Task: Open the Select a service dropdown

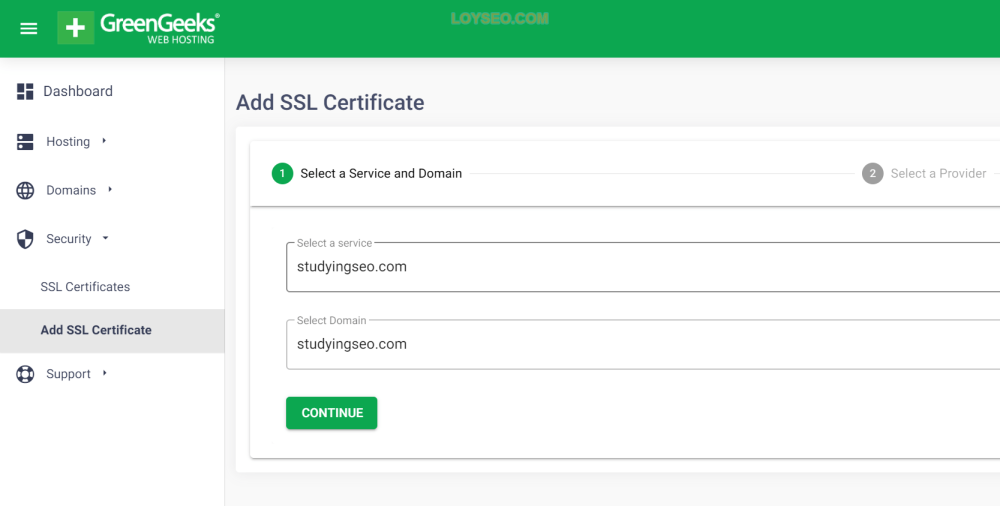Action: tap(643, 267)
